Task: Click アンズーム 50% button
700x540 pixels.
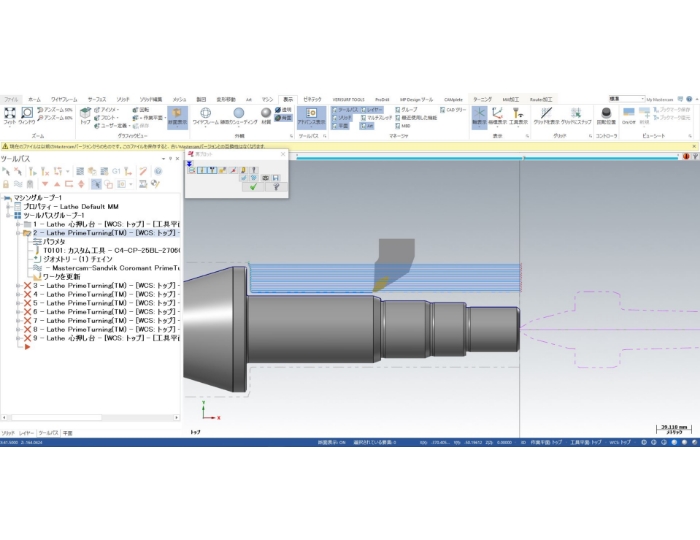Action: point(55,110)
